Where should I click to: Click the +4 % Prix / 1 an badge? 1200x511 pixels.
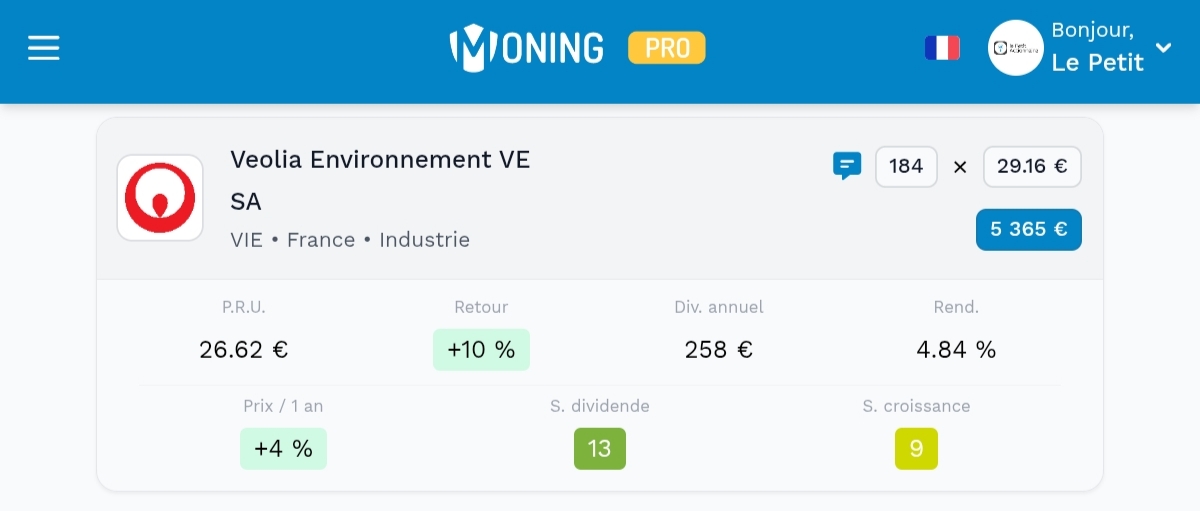click(x=283, y=449)
